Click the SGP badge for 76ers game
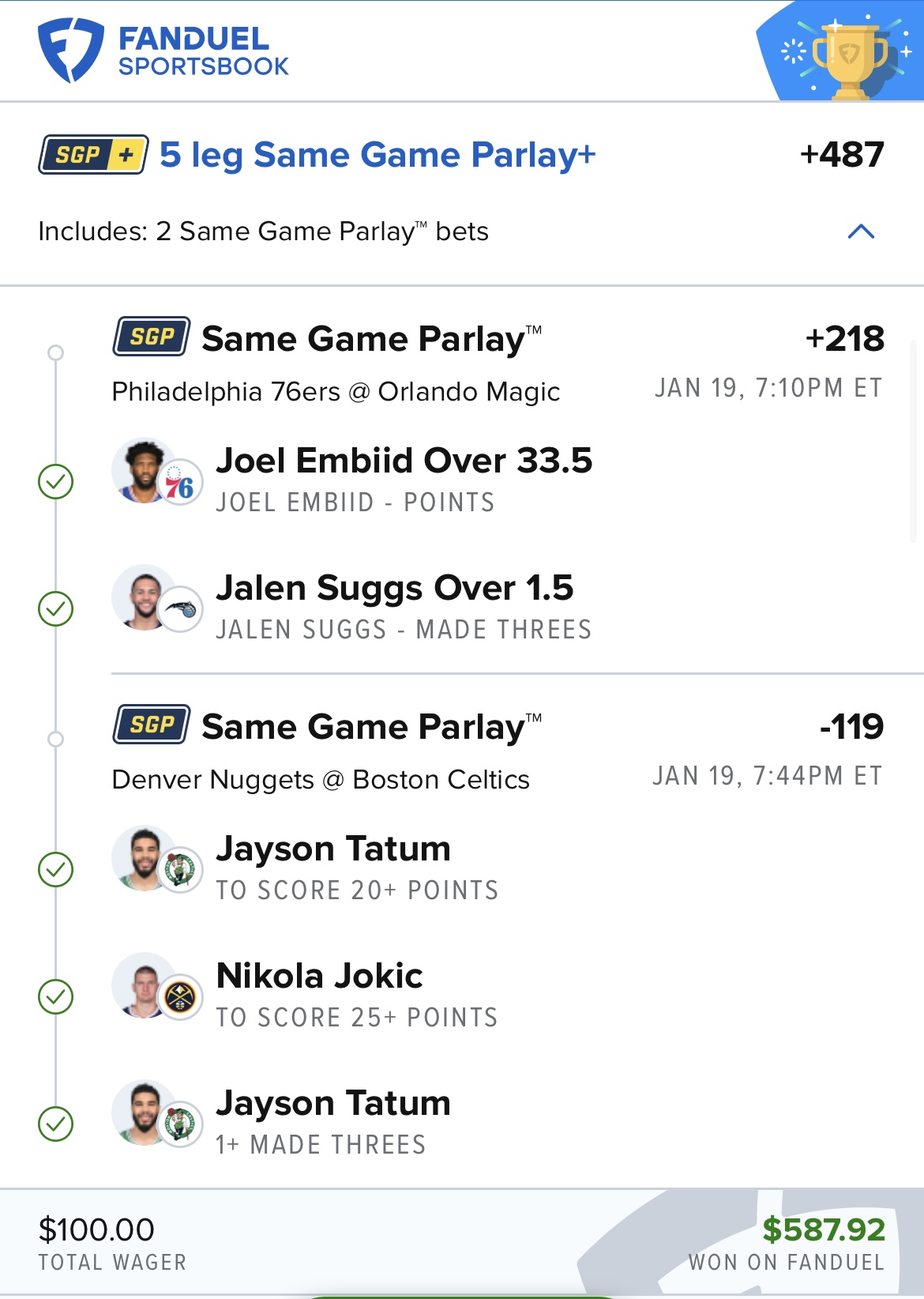This screenshot has width=924, height=1299. click(152, 337)
